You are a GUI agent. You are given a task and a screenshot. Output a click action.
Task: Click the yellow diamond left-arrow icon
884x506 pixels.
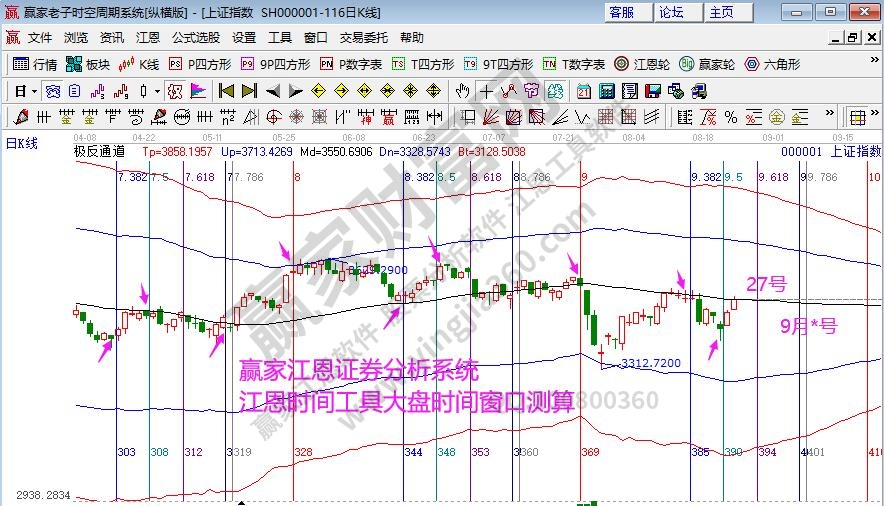tap(319, 91)
